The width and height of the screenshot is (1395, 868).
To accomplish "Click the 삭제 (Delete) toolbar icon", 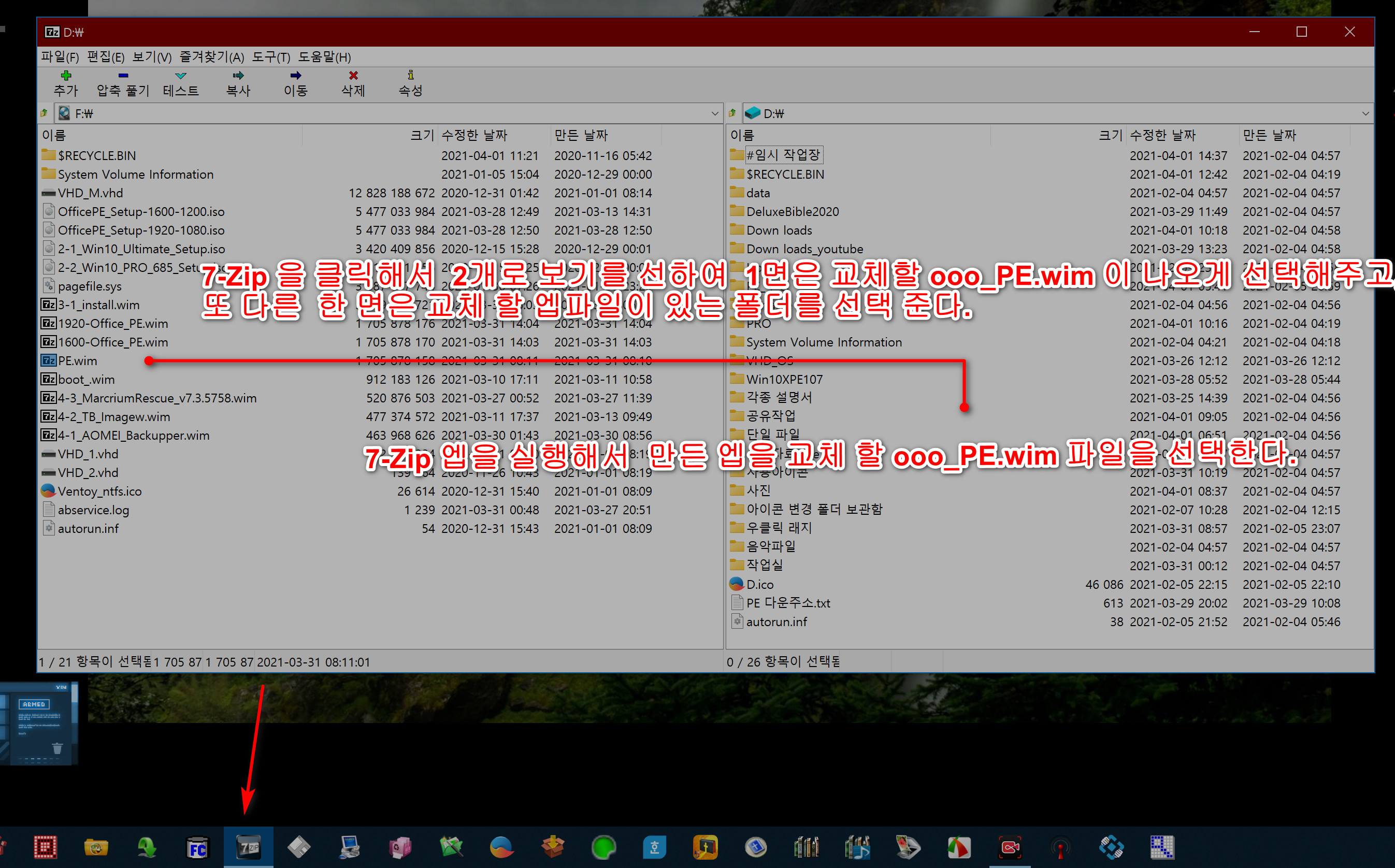I will [353, 84].
